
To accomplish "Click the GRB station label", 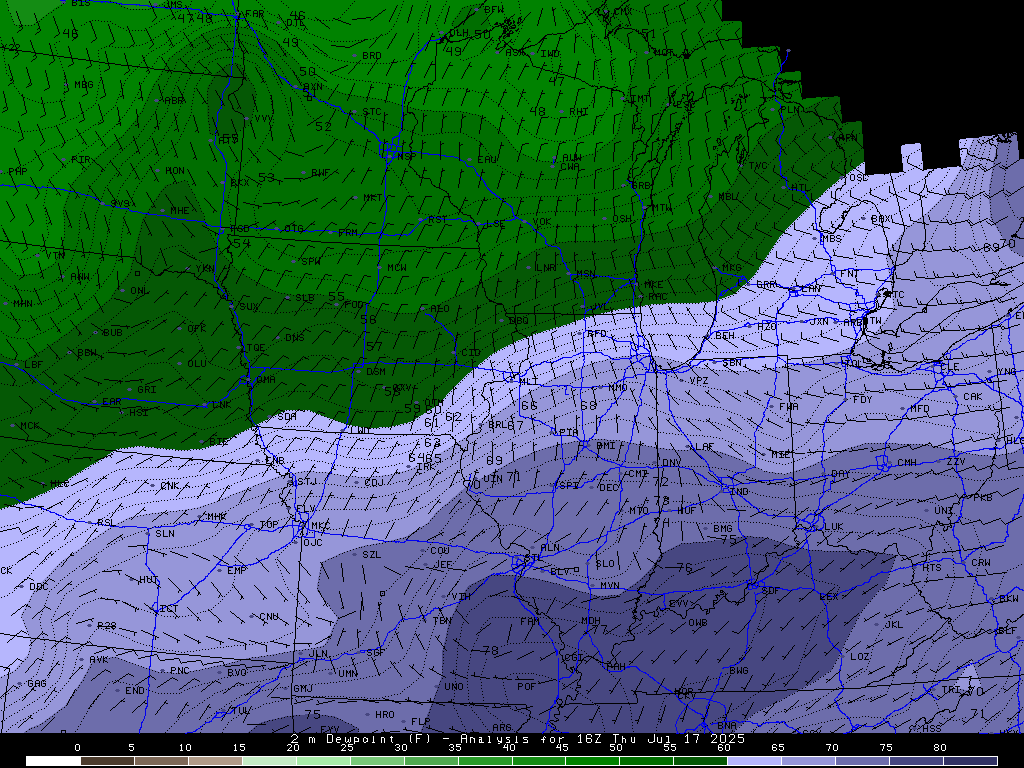I will (x=641, y=186).
